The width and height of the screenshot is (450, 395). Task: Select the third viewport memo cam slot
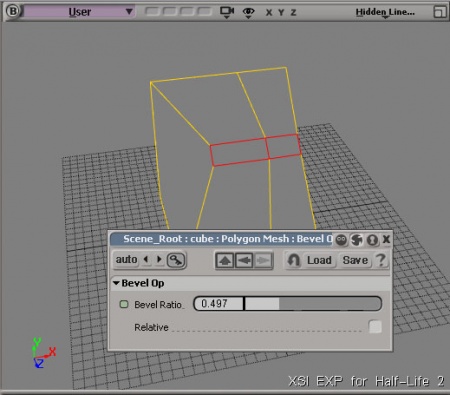[187, 12]
